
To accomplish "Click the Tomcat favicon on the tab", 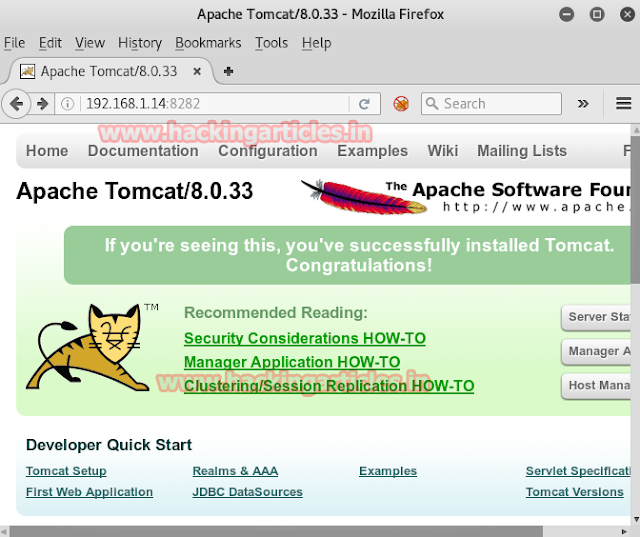I will pos(27,71).
